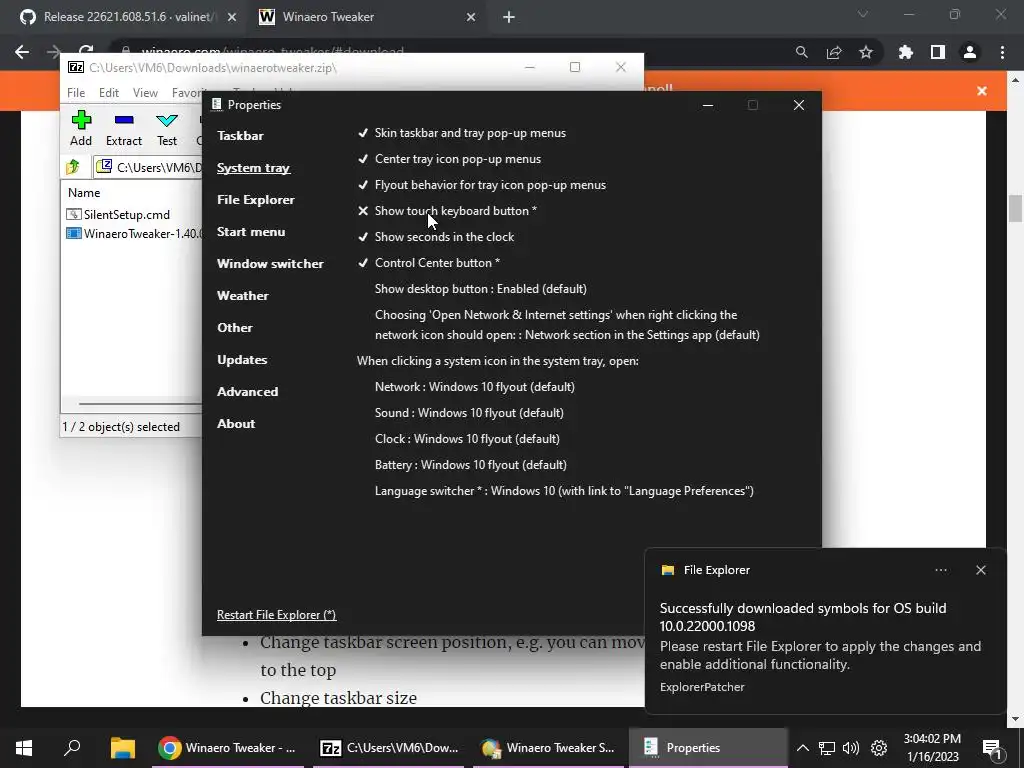Click the 7-Zip Extract toolbar icon
The image size is (1024, 768).
click(x=123, y=121)
